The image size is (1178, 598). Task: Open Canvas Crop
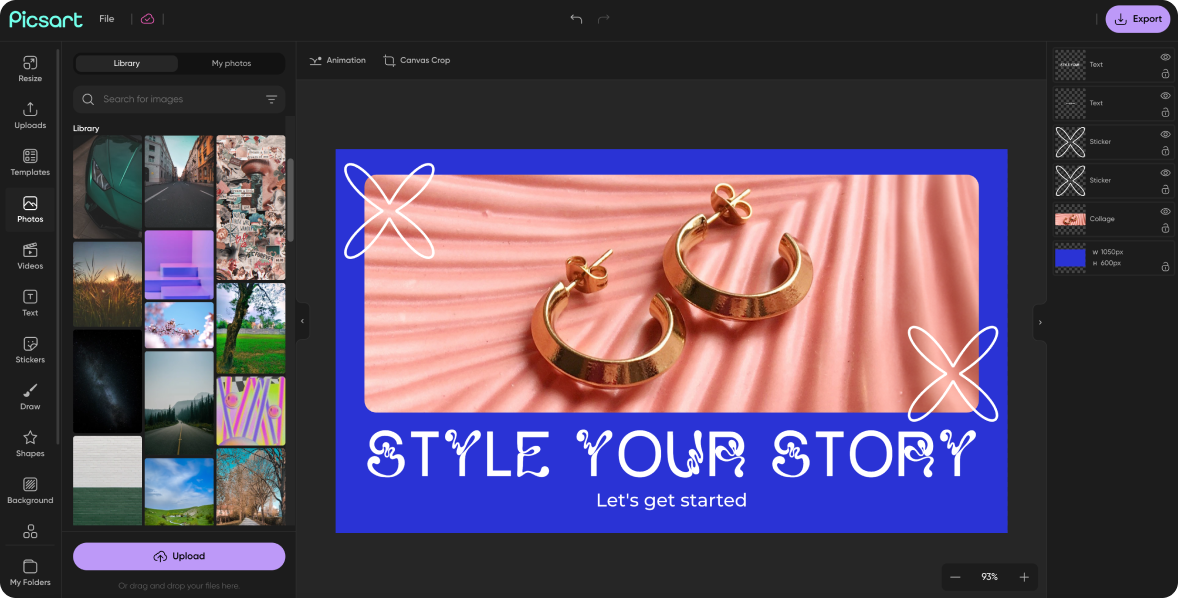pyautogui.click(x=417, y=60)
